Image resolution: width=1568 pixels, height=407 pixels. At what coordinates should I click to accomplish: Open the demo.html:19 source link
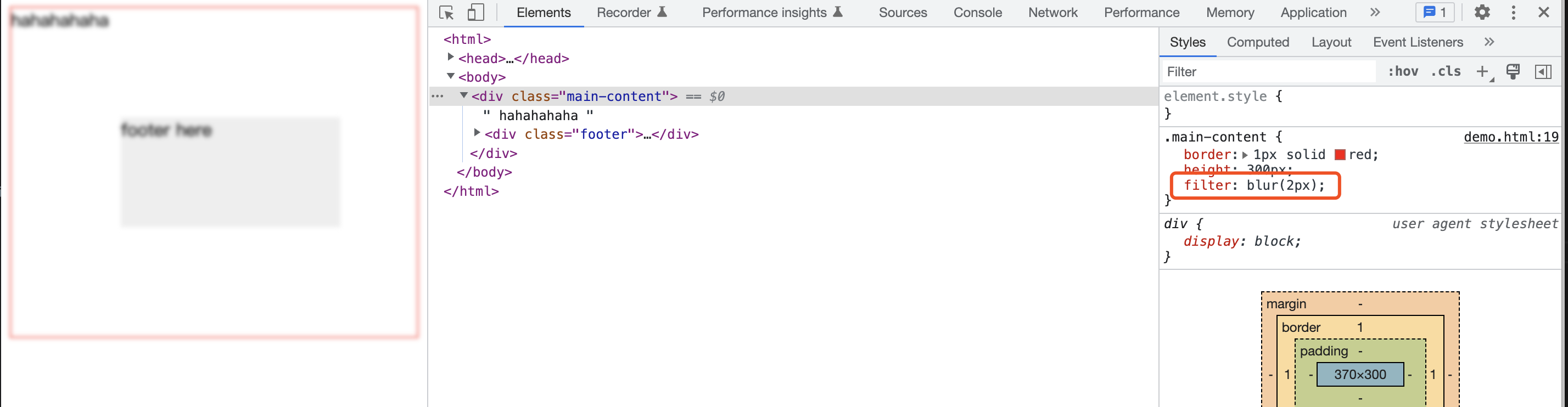click(1511, 137)
